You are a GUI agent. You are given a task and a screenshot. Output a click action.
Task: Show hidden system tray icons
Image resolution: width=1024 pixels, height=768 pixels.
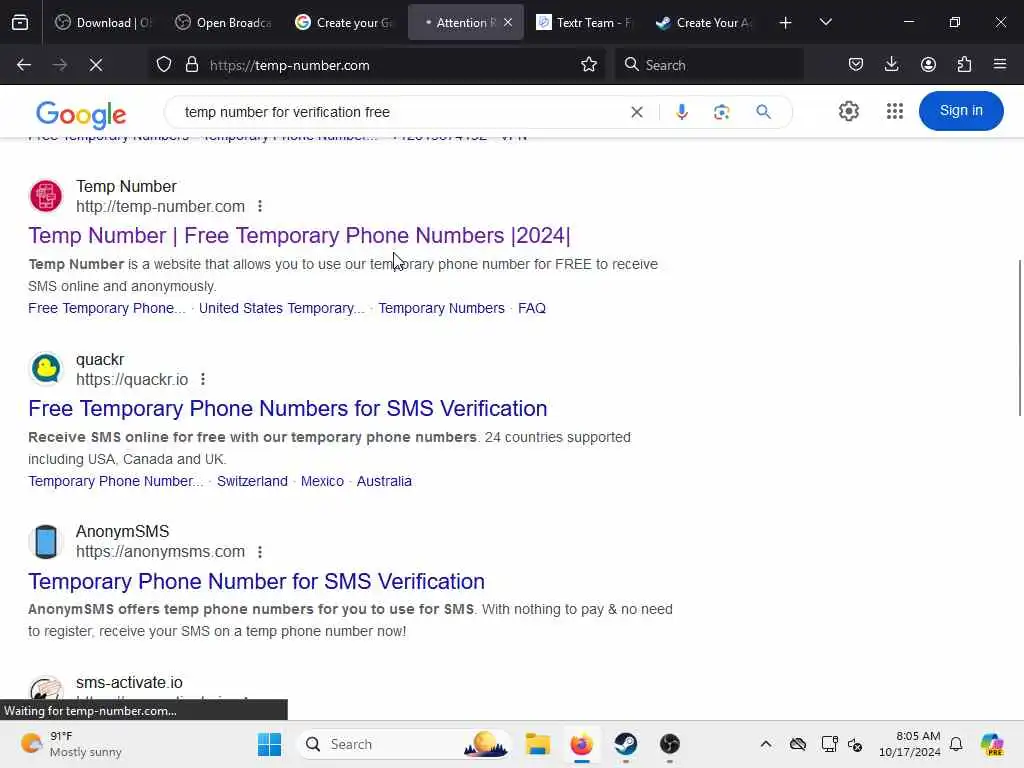pos(766,744)
